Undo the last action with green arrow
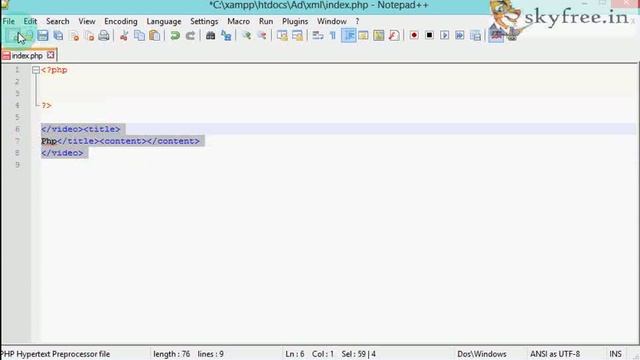The image size is (640, 360). [175, 36]
